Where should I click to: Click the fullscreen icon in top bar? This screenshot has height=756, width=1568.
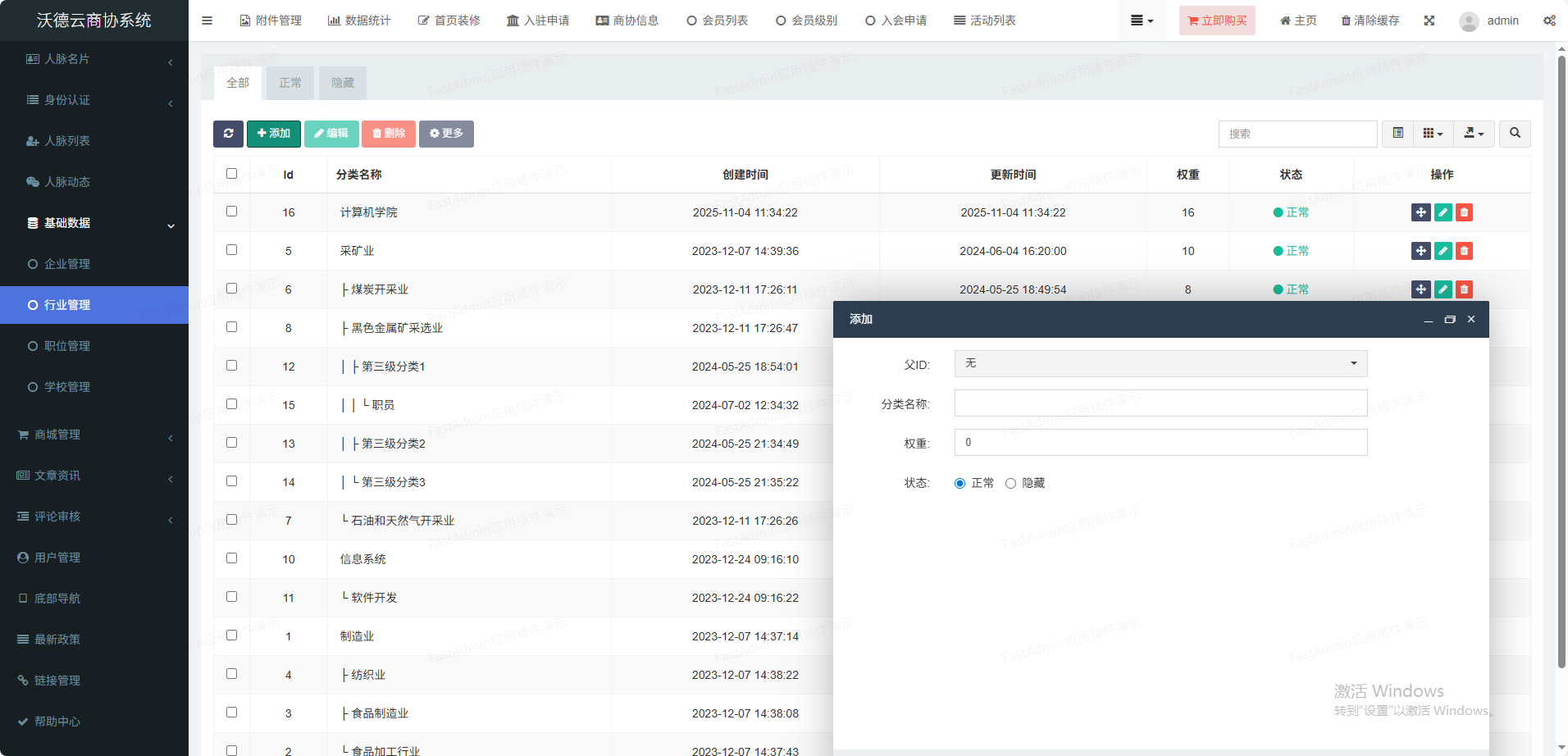click(1429, 20)
